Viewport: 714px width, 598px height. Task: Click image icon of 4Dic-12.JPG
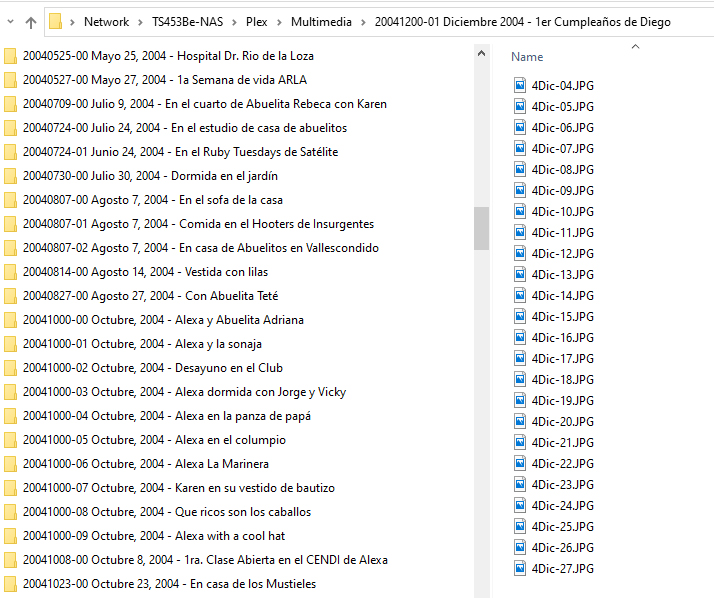coord(520,253)
